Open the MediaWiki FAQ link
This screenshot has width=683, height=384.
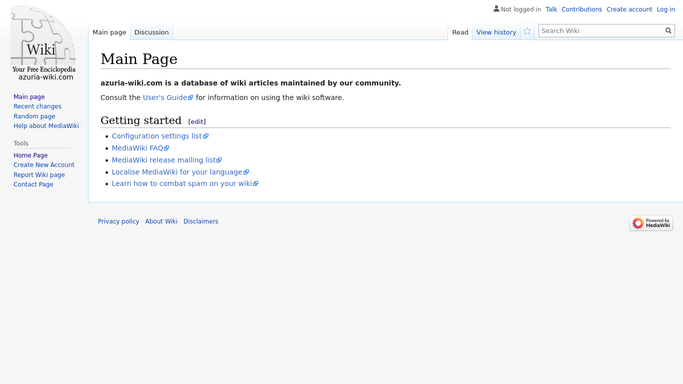pyautogui.click(x=137, y=148)
